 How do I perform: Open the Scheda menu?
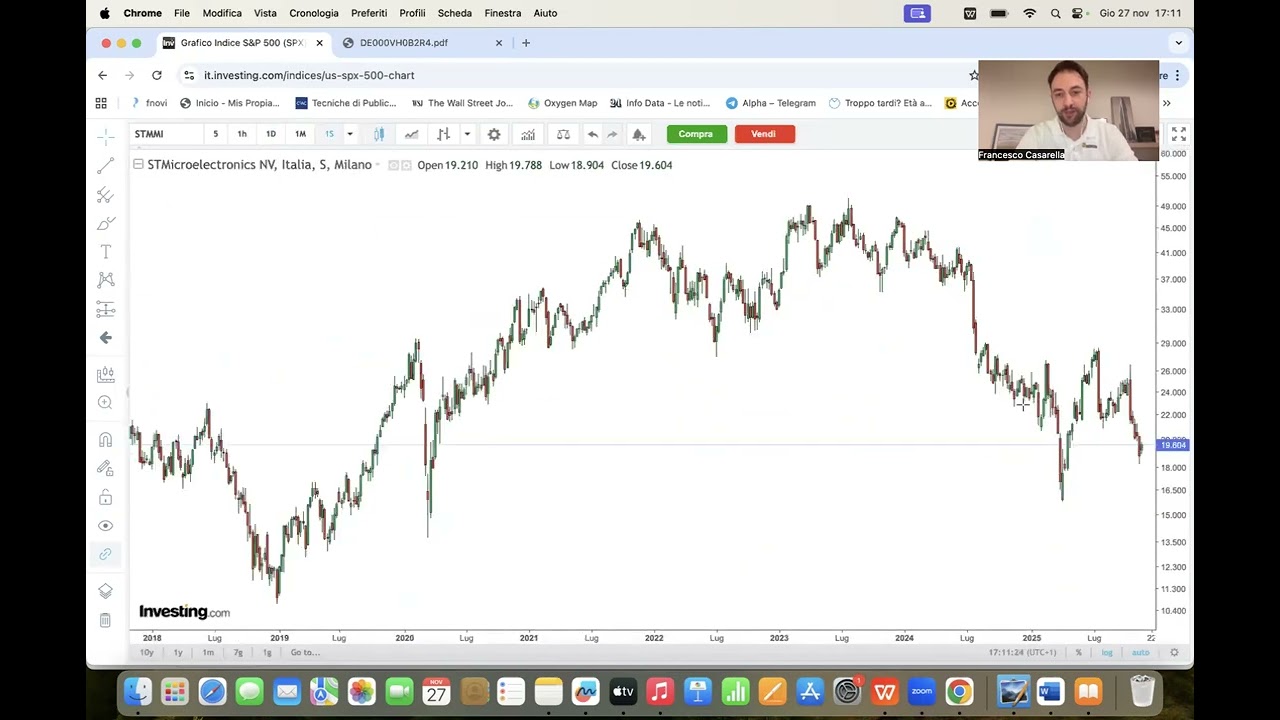click(455, 13)
